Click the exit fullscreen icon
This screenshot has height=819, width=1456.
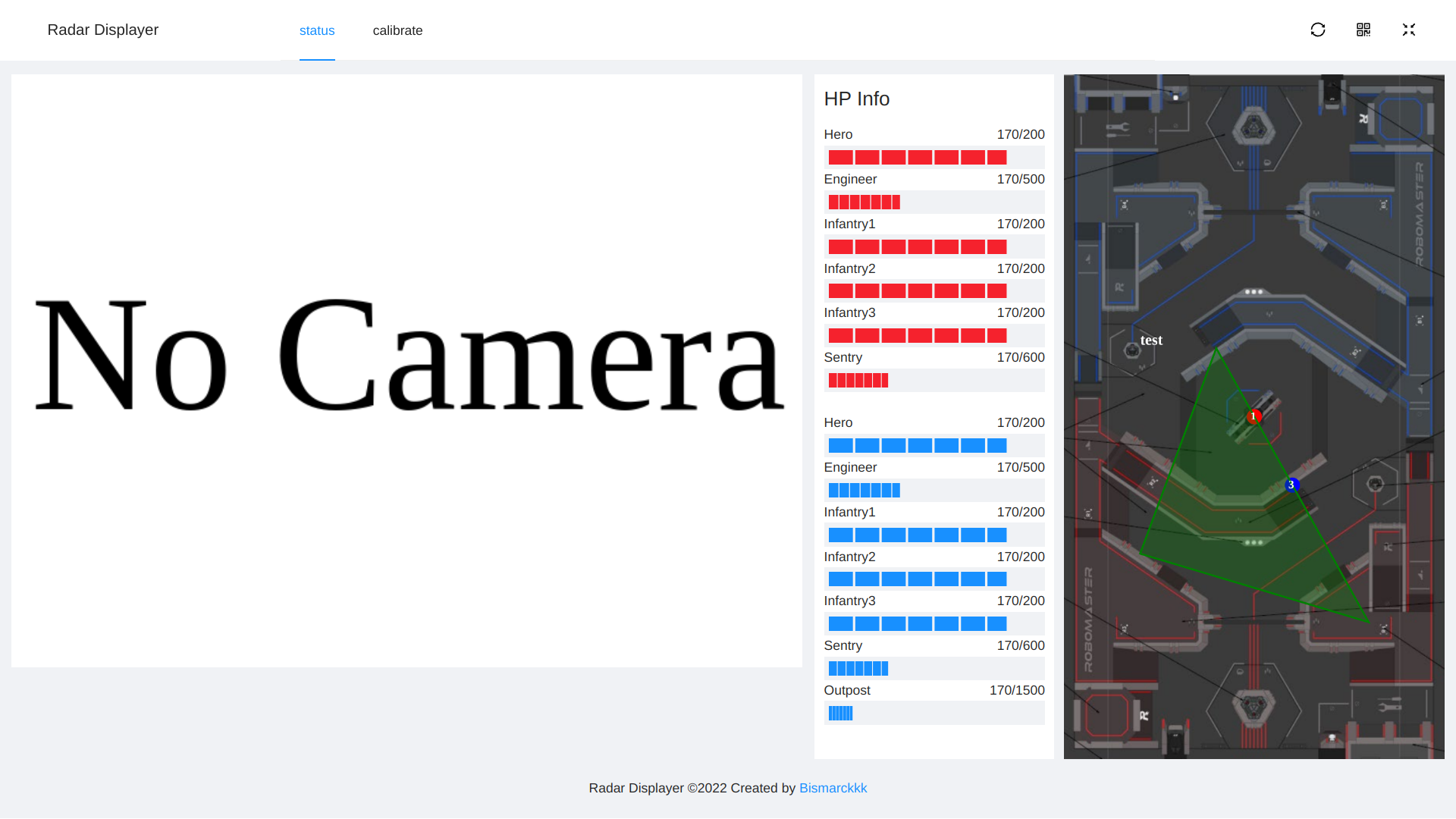(x=1409, y=30)
